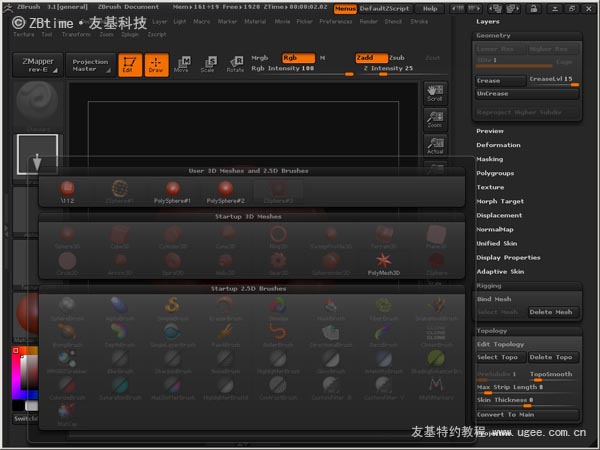
Task: Adjust the Rgb Intensity slider
Action: pos(302,70)
